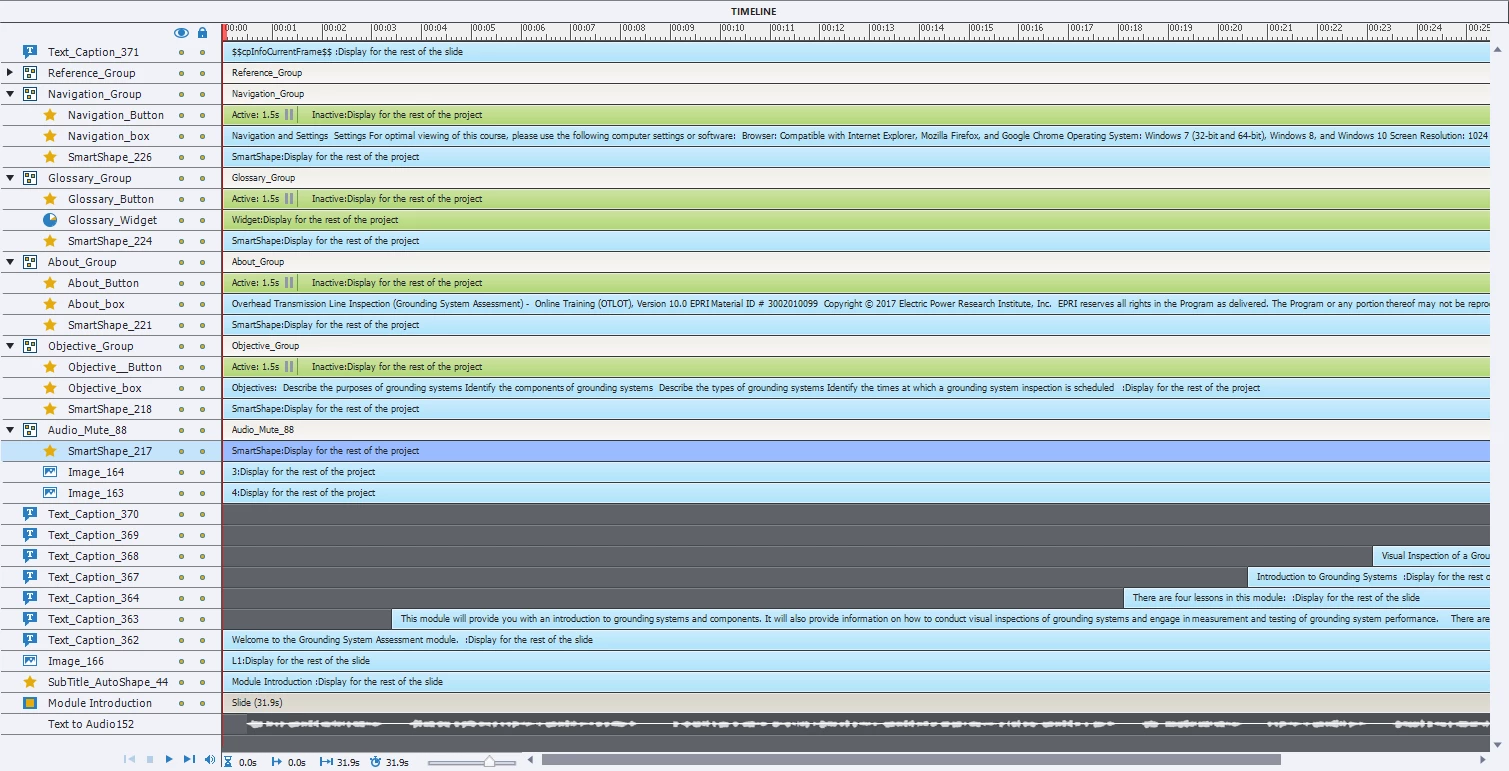Collapse the Navigation_Group

(10, 93)
